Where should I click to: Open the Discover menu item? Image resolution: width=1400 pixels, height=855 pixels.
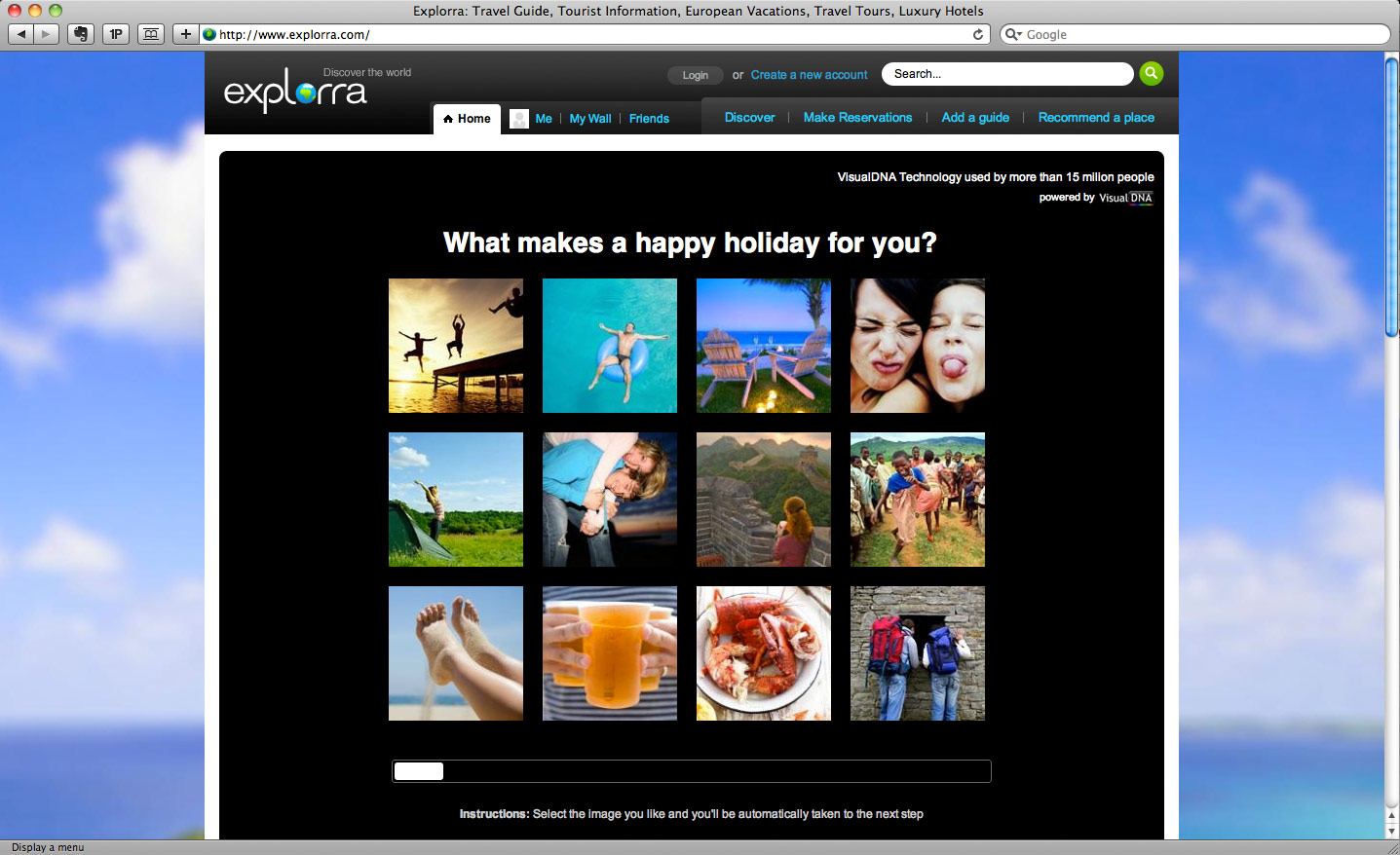(x=749, y=118)
